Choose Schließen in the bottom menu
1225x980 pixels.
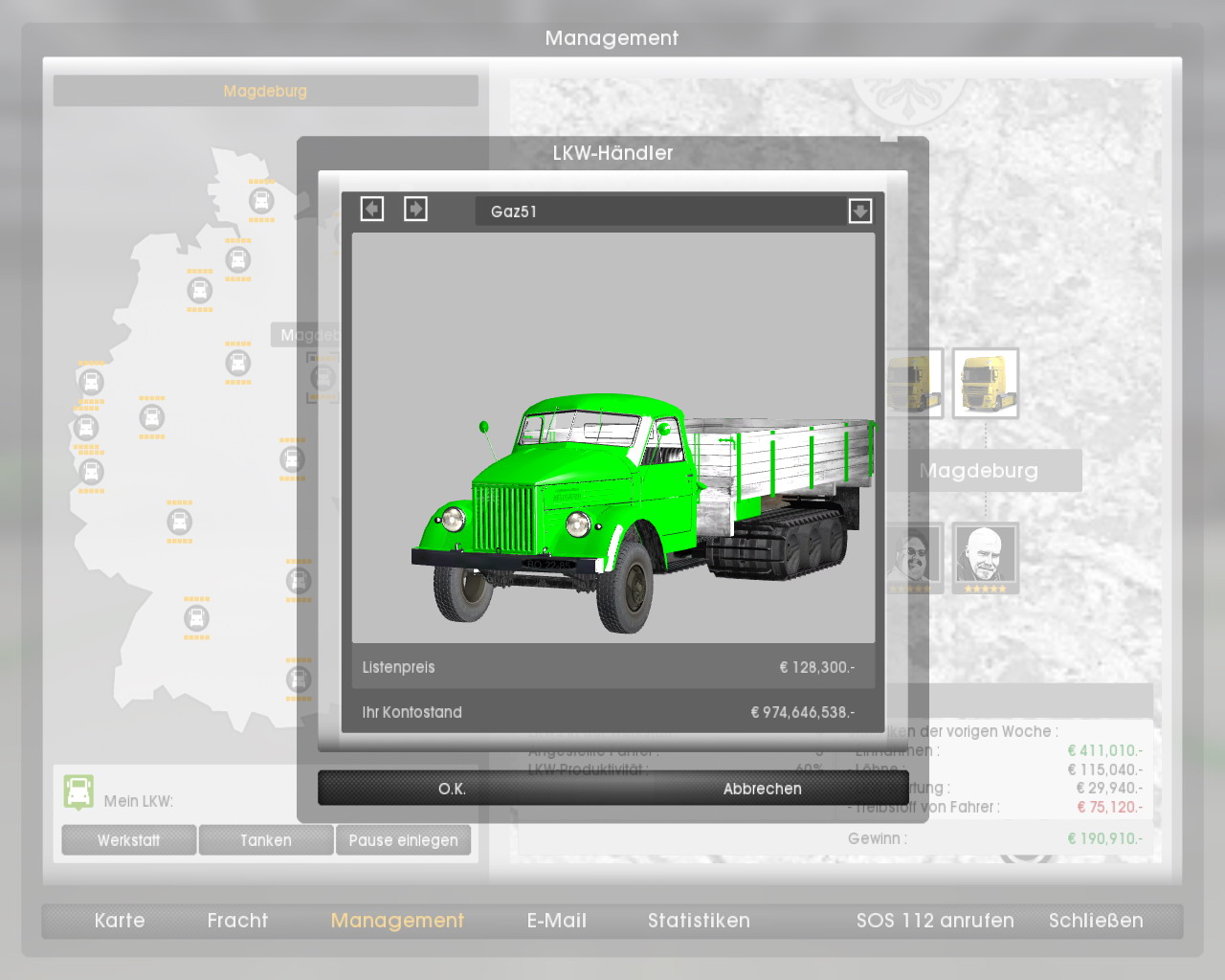[x=1096, y=921]
